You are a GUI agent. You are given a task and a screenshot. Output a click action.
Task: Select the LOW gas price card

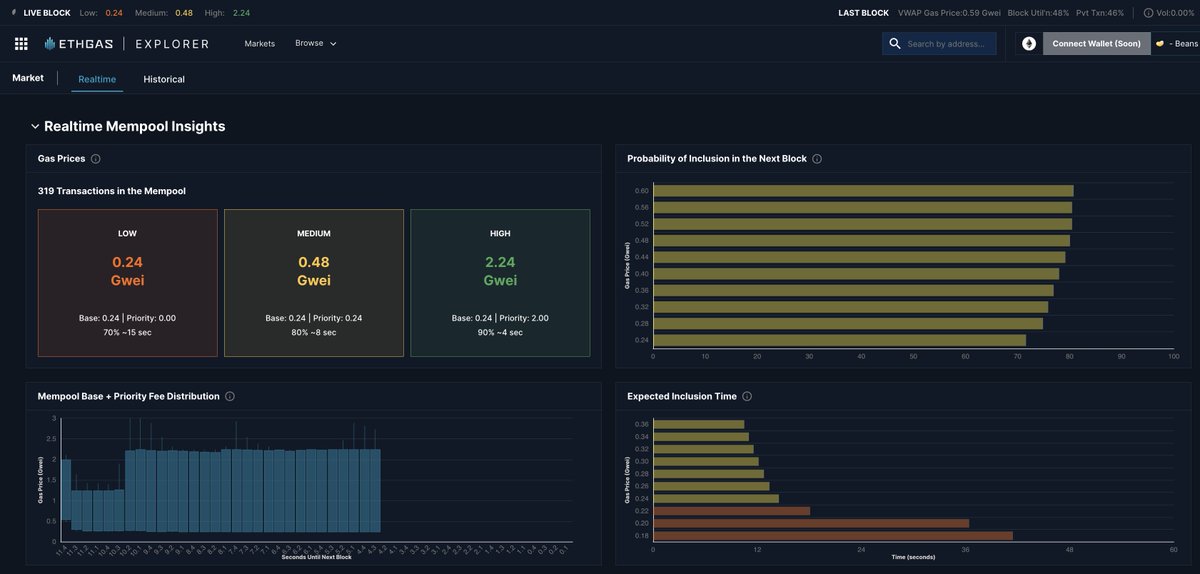[x=127, y=283]
